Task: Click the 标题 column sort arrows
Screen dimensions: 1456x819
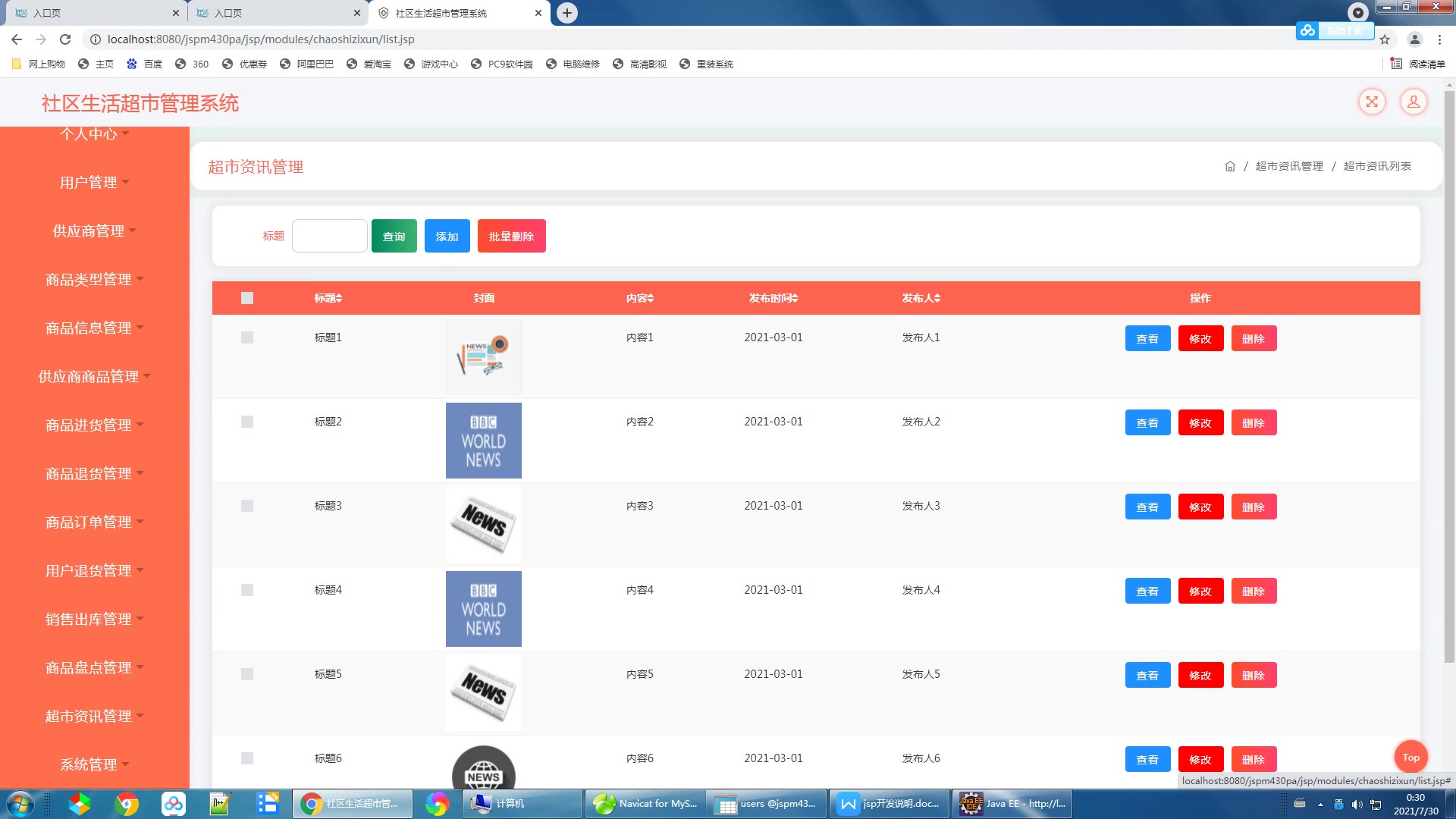Action: click(x=339, y=299)
